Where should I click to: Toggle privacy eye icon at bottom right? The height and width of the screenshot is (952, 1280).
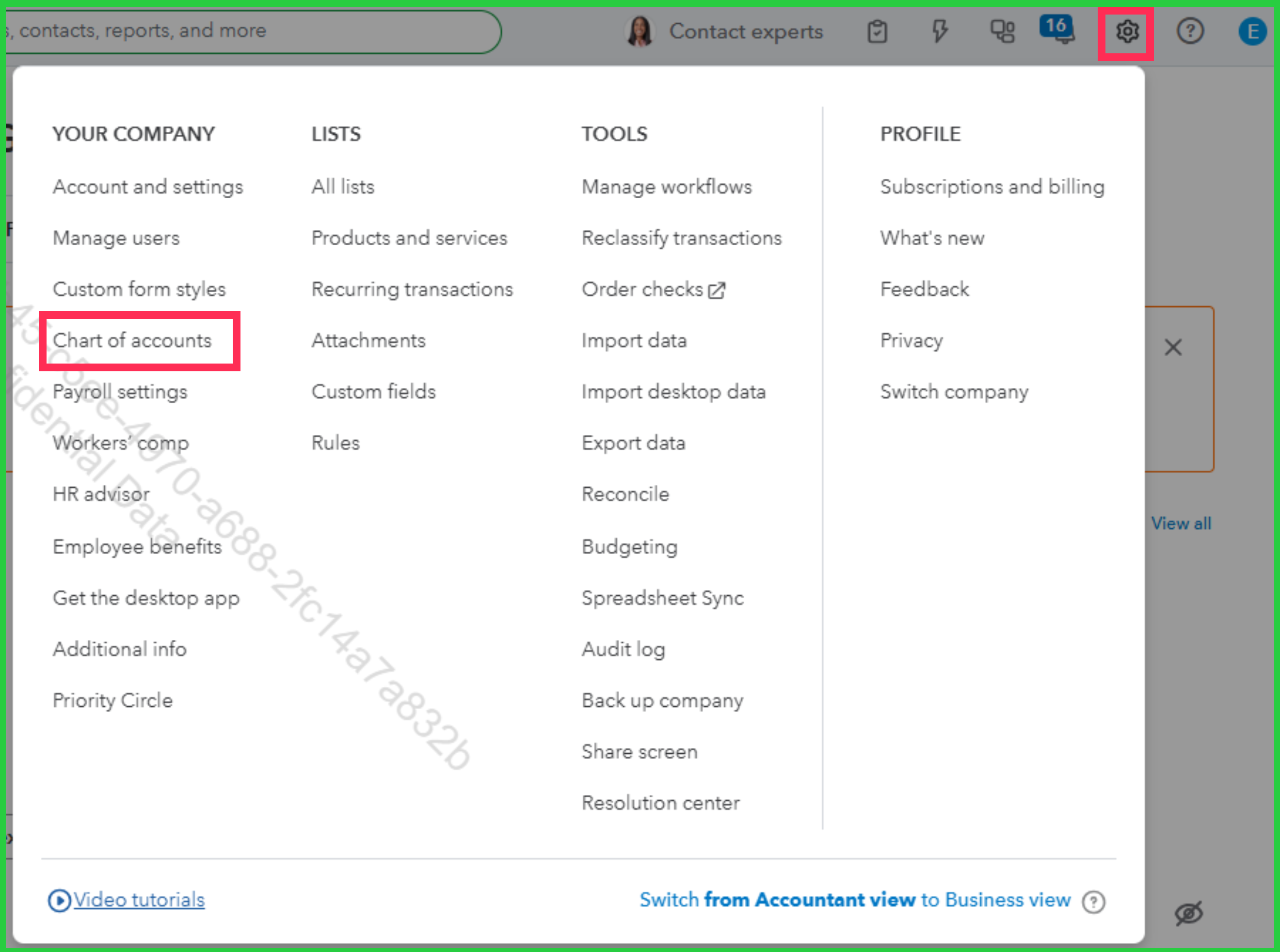[x=1188, y=913]
